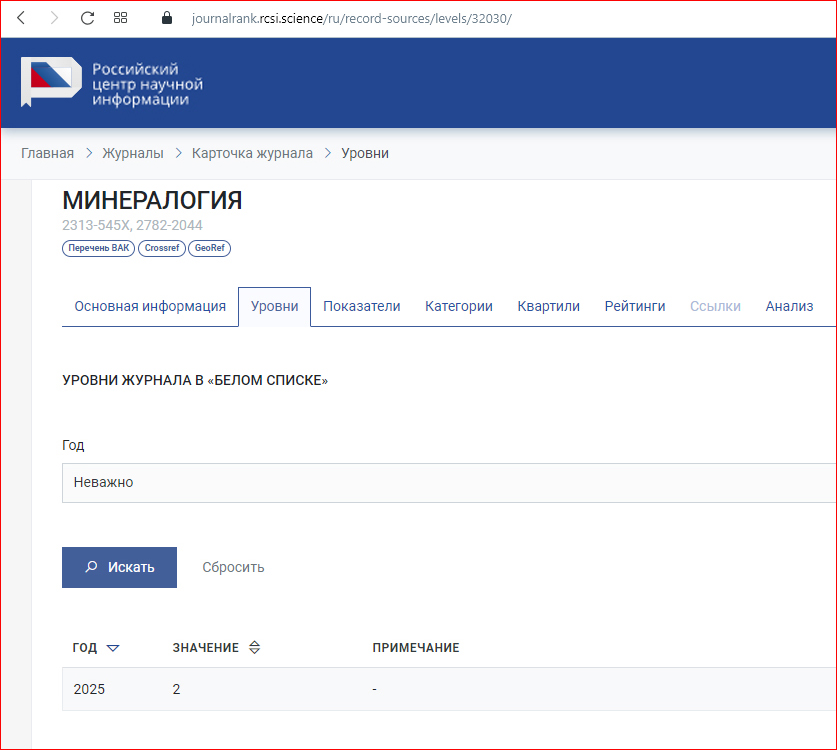
Task: Click the ISSN text 2313-545X, 2782-2044
Action: click(x=132, y=225)
